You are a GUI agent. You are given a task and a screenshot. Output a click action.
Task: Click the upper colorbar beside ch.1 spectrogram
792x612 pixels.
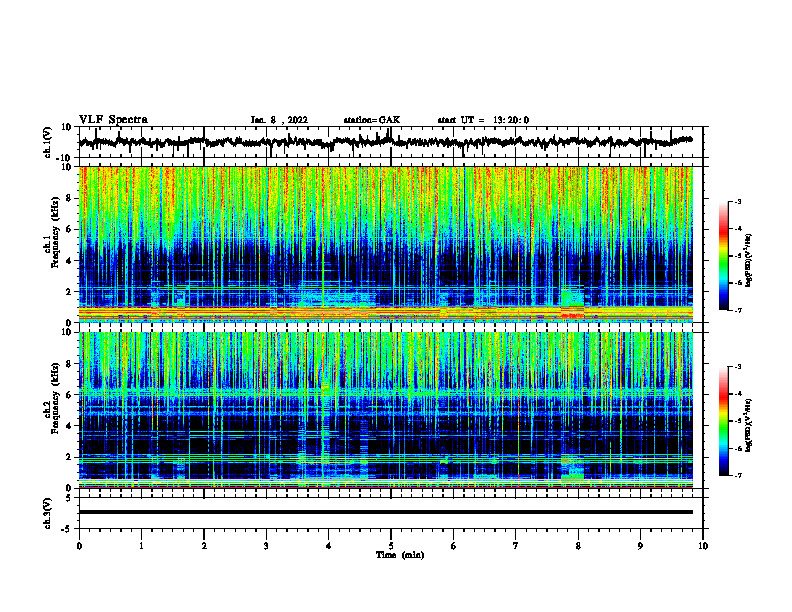pos(724,256)
